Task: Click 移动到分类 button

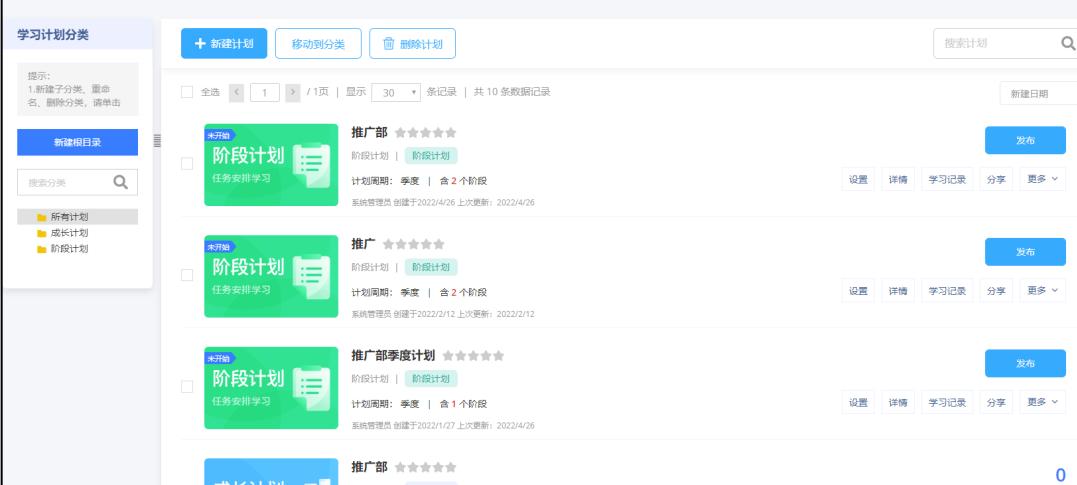Action: [318, 44]
